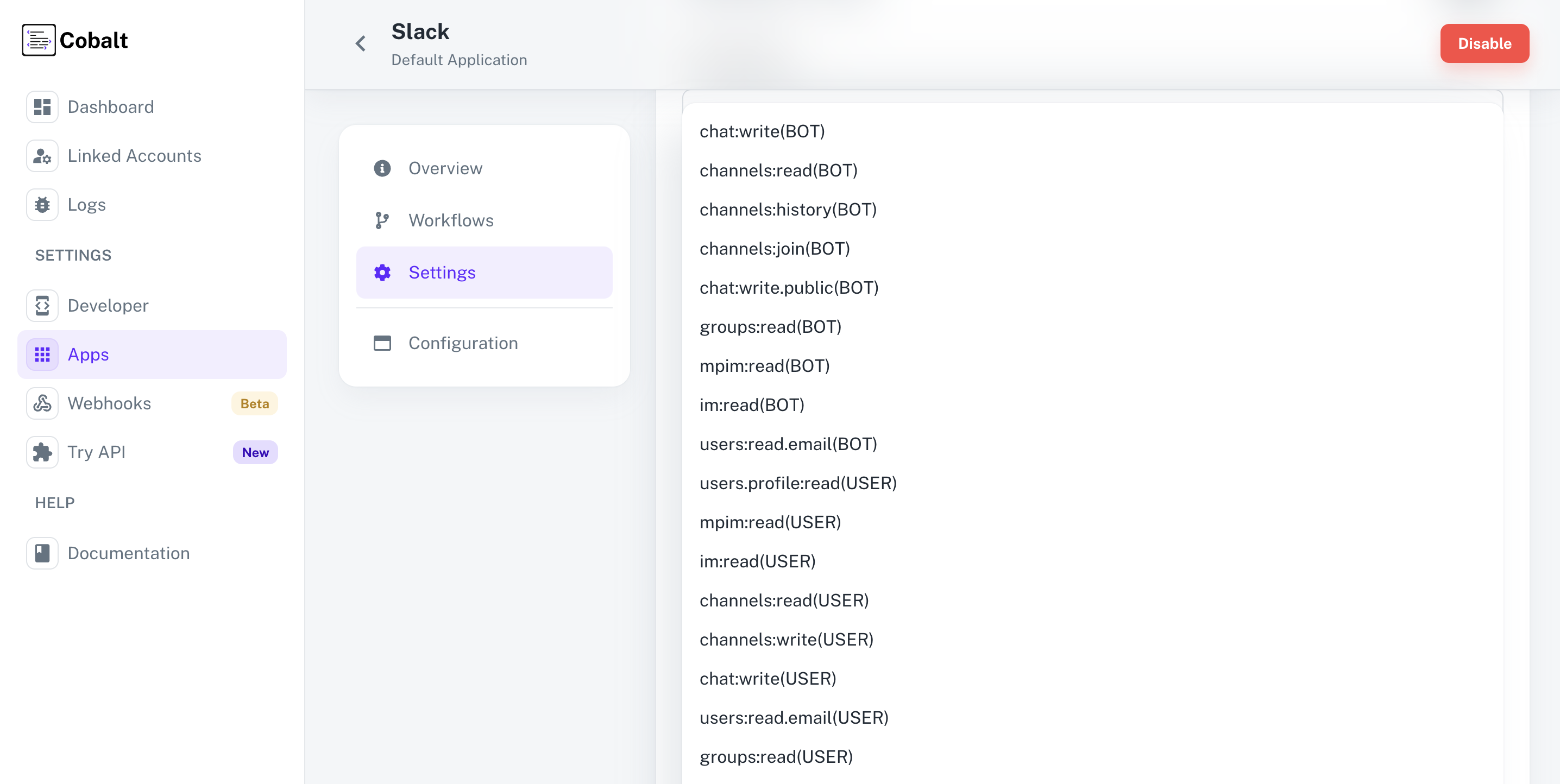
Task: Open the Workflows tab
Action: (x=450, y=220)
